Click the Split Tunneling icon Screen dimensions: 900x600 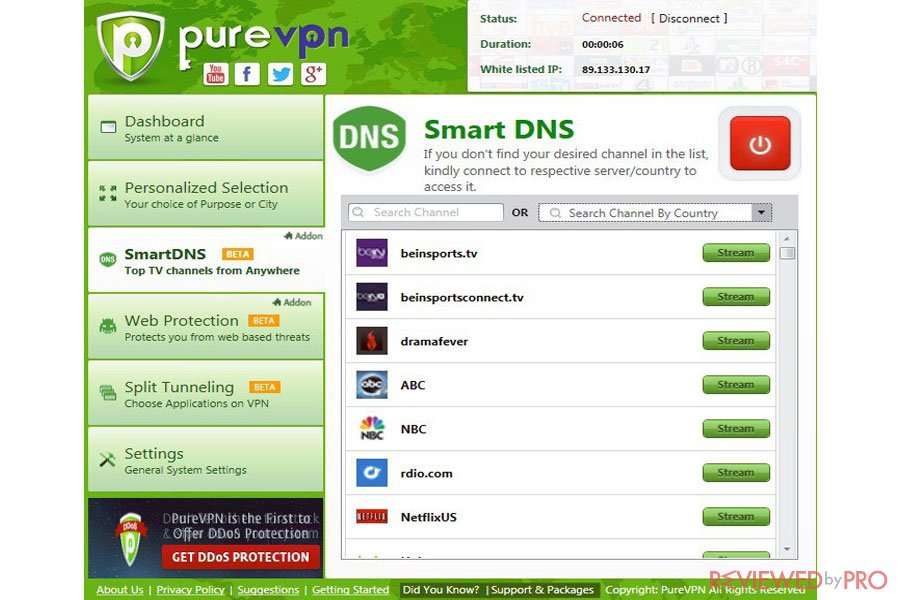click(x=107, y=393)
